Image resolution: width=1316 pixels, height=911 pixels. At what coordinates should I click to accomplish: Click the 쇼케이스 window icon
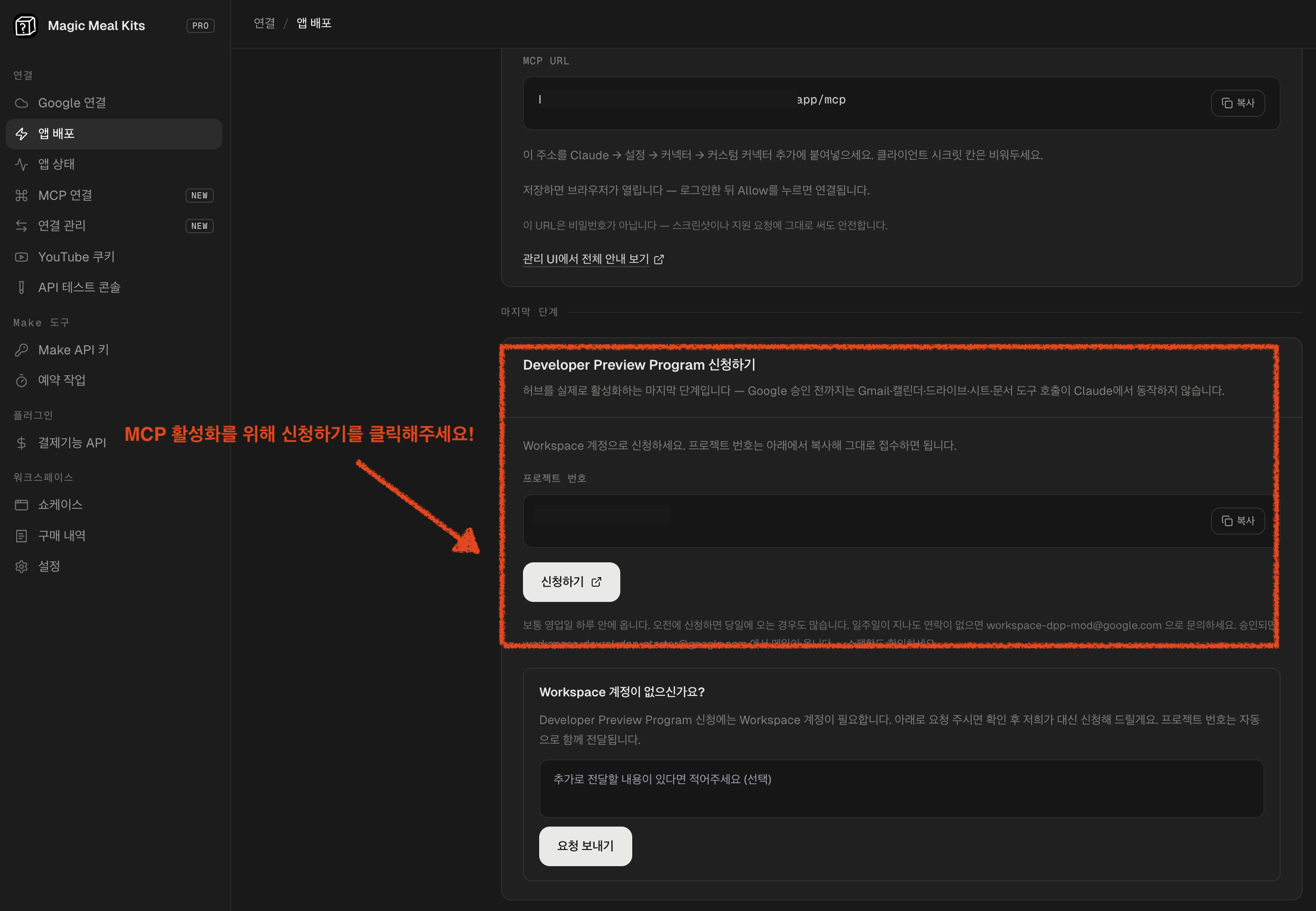(21, 505)
